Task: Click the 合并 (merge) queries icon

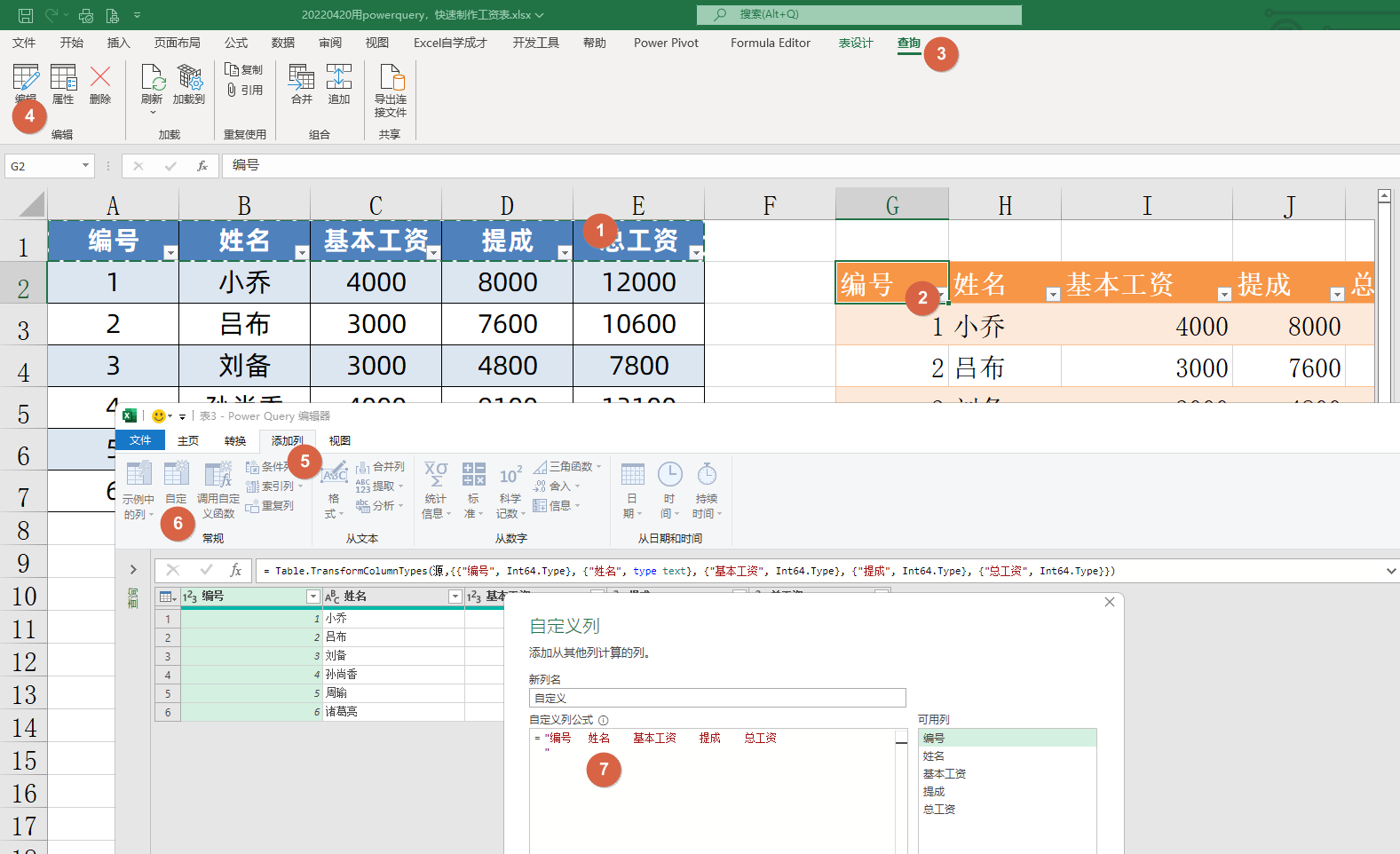Action: [302, 85]
